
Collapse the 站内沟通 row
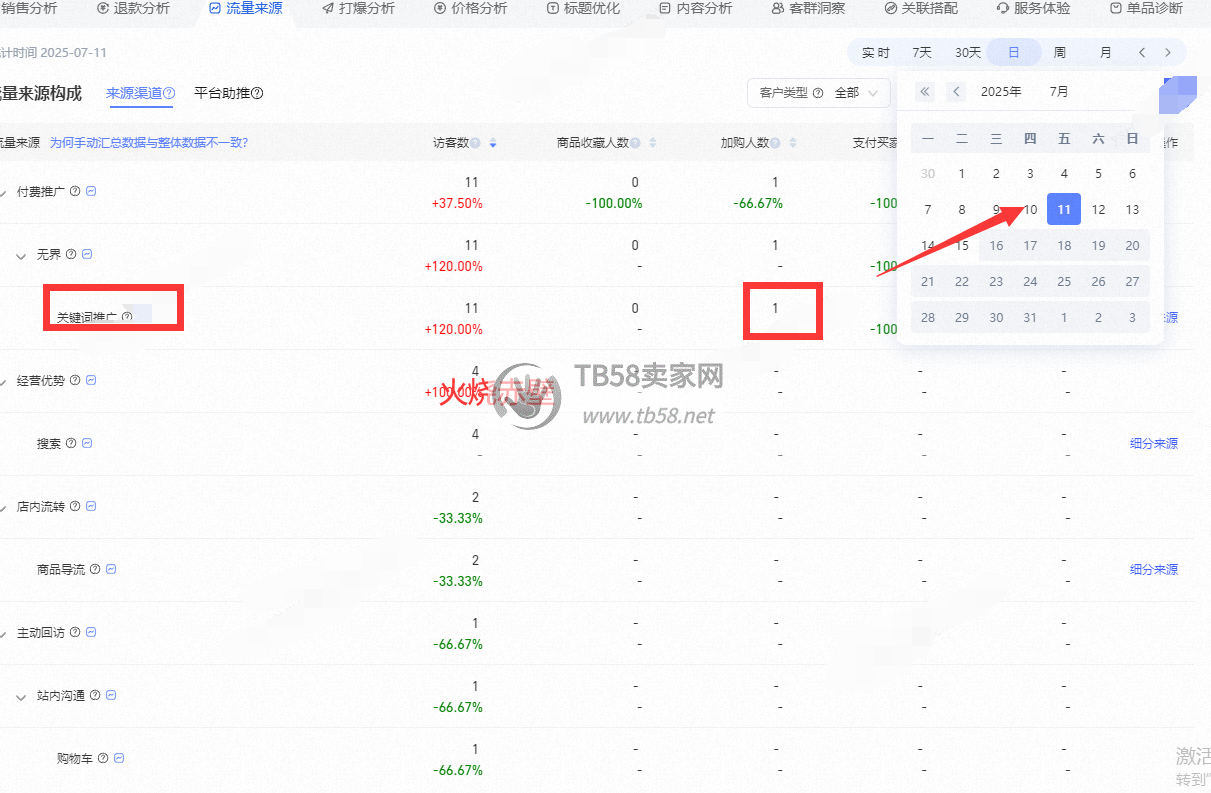click(x=21, y=696)
